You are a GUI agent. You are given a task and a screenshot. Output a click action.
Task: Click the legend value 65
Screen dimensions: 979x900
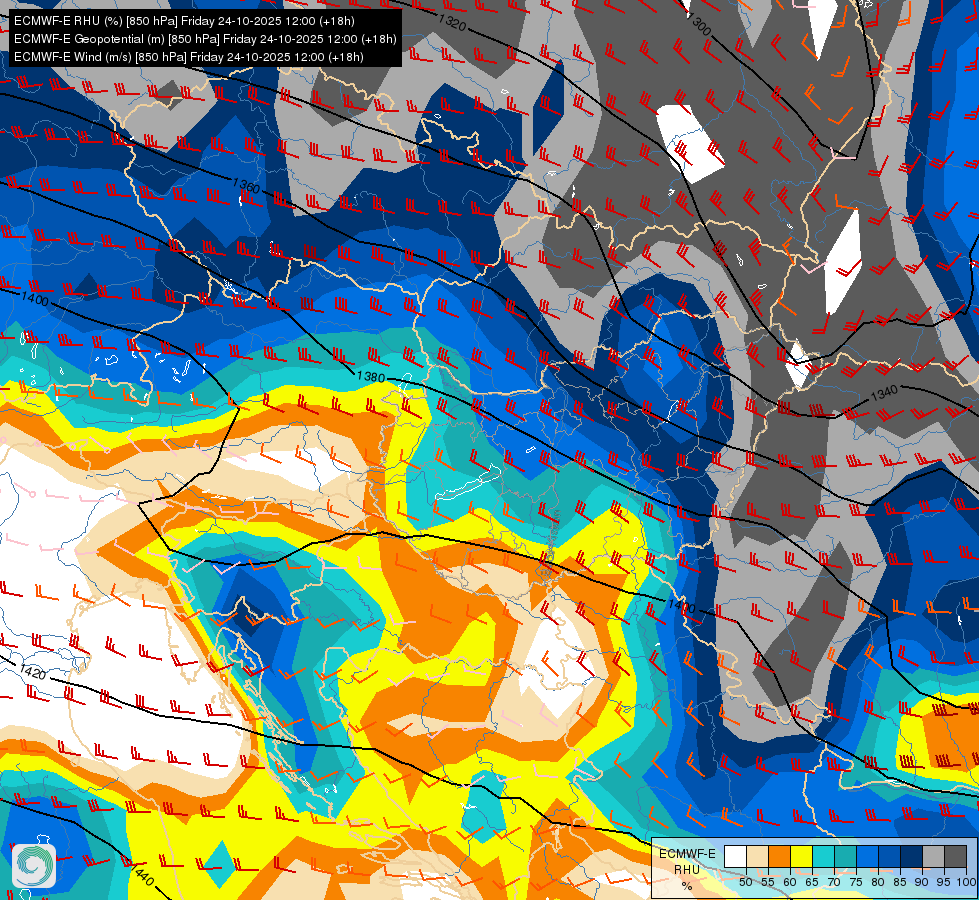pyautogui.click(x=812, y=882)
